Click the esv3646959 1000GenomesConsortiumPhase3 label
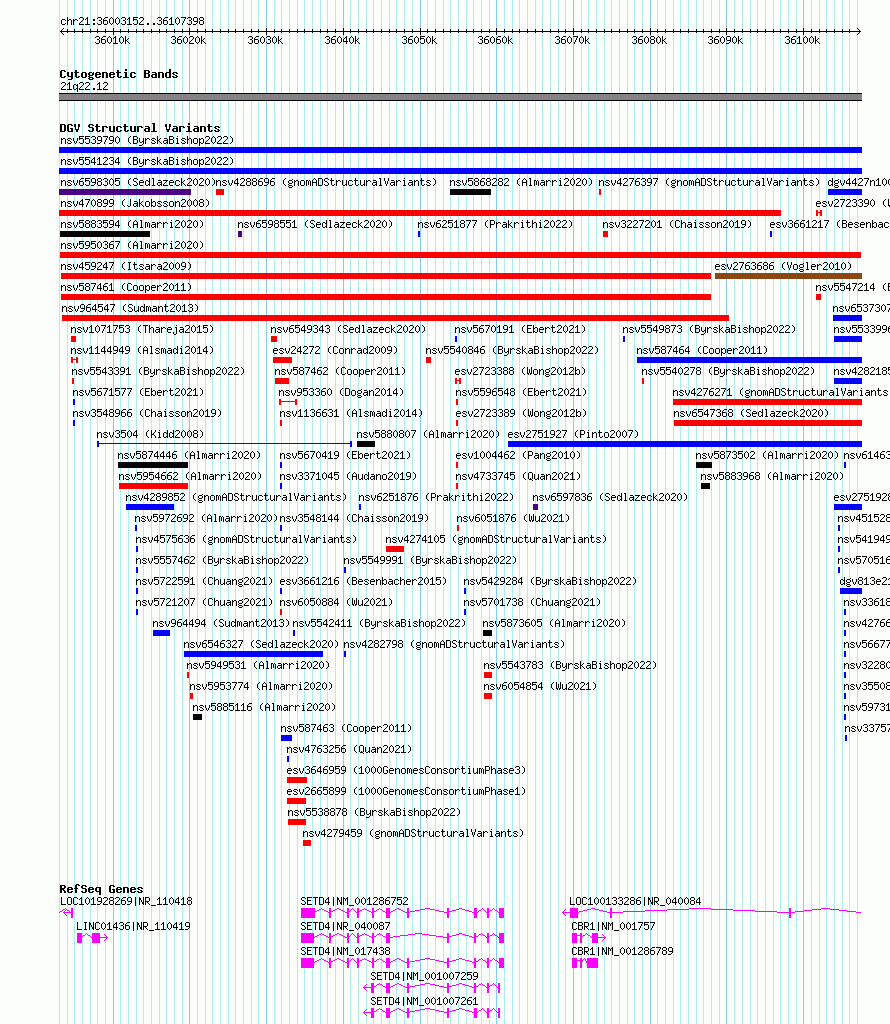The height and width of the screenshot is (1024, 890). click(406, 771)
